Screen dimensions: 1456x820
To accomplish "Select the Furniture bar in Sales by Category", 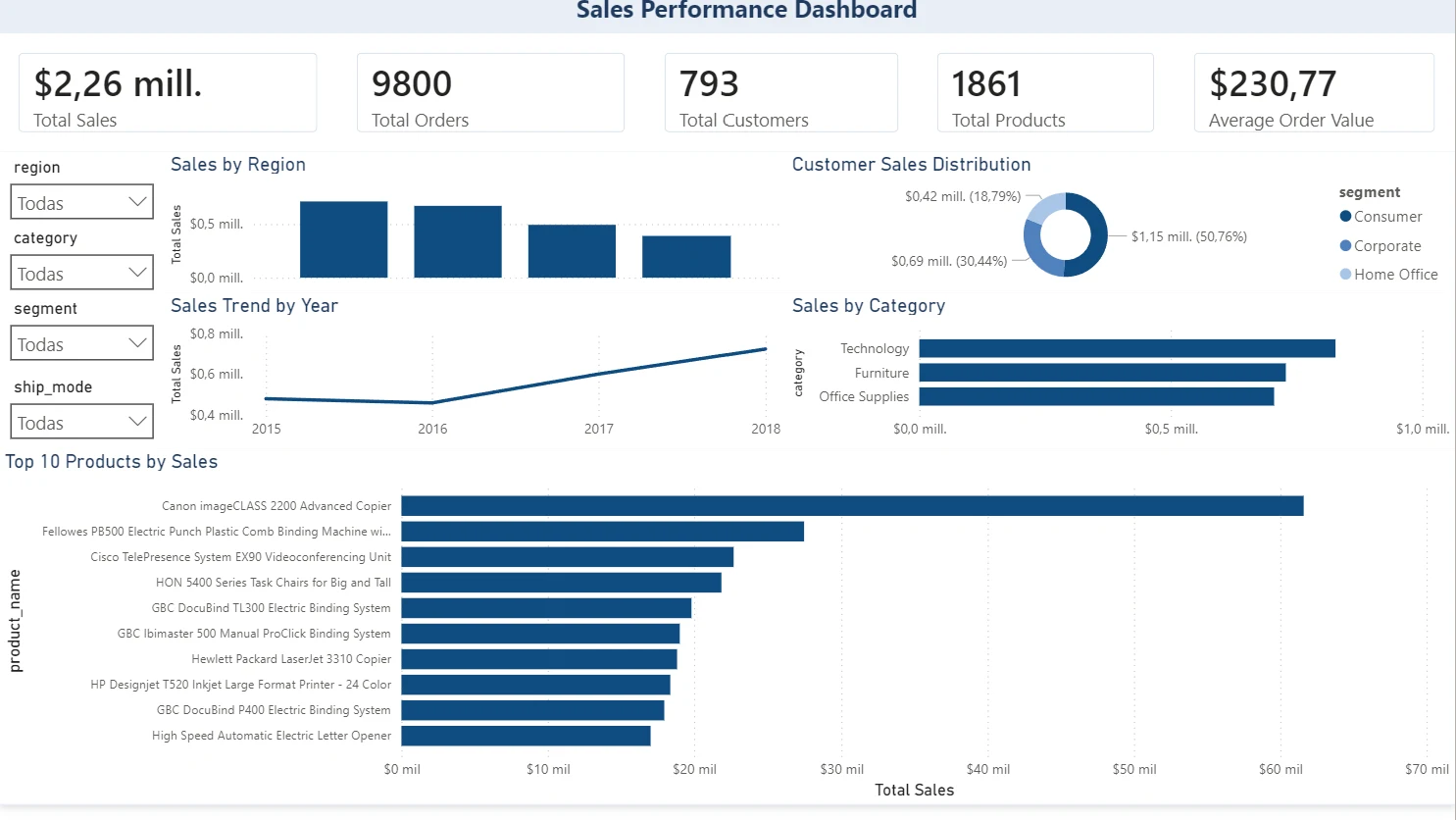I will pyautogui.click(x=1102, y=373).
